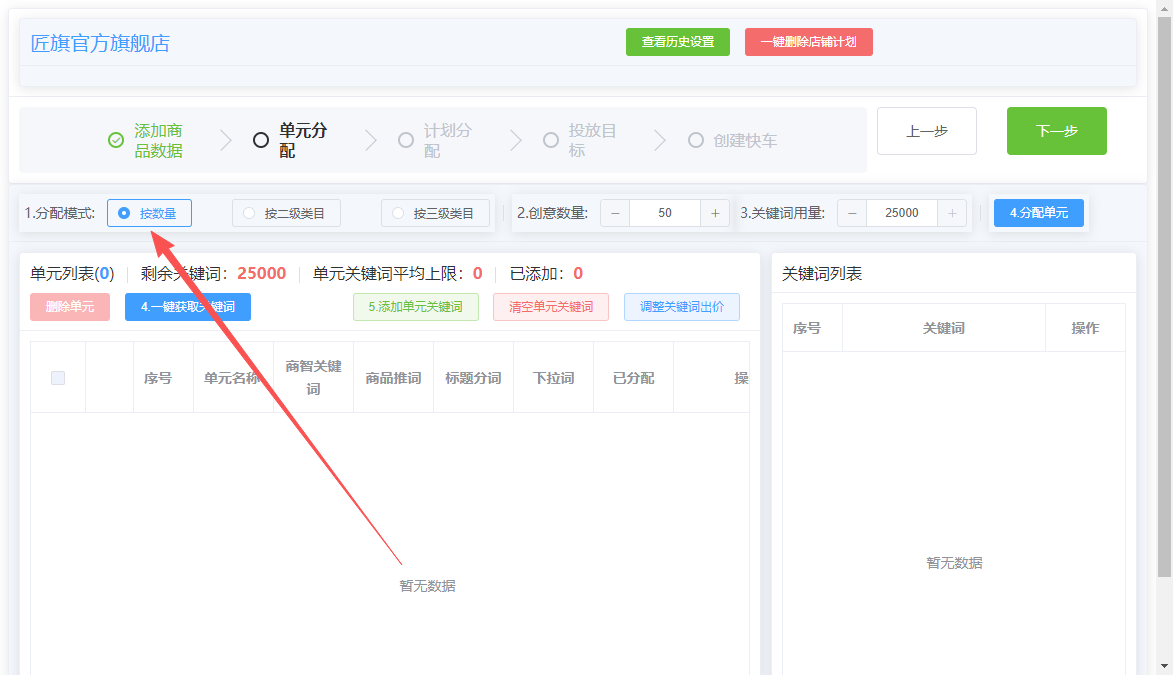
Task: Click the 匠旗官方旗舰店 store title
Action: click(x=100, y=43)
